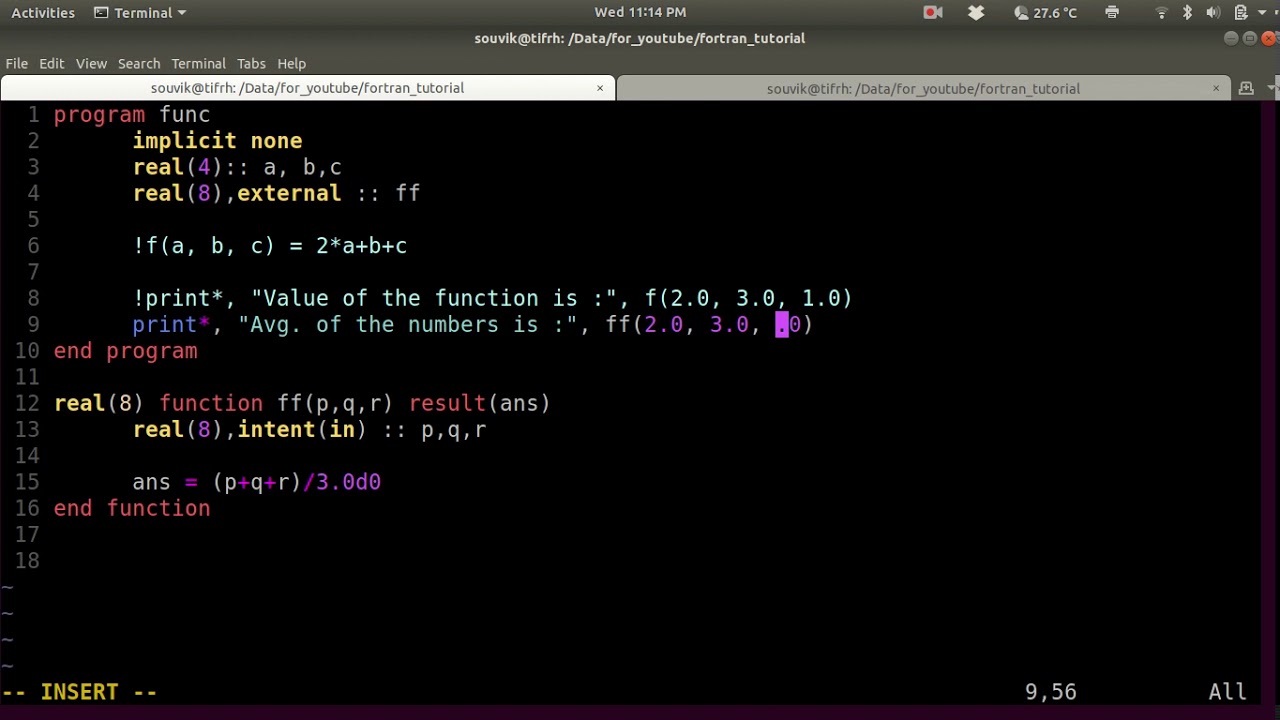Image resolution: width=1280 pixels, height=720 pixels.
Task: Click the printer indicator icon
Action: (x=1112, y=13)
